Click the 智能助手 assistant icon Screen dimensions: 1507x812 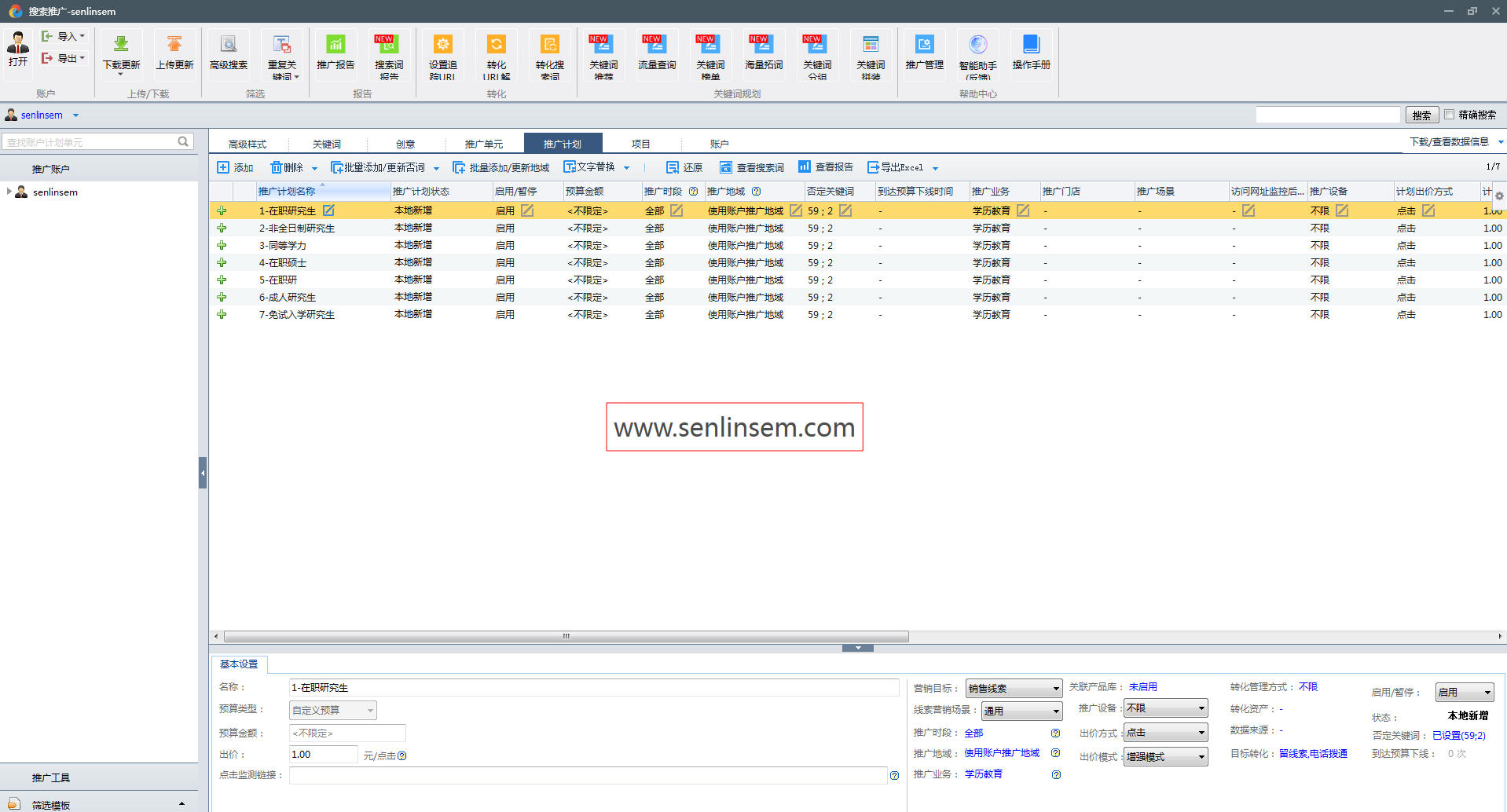[977, 46]
